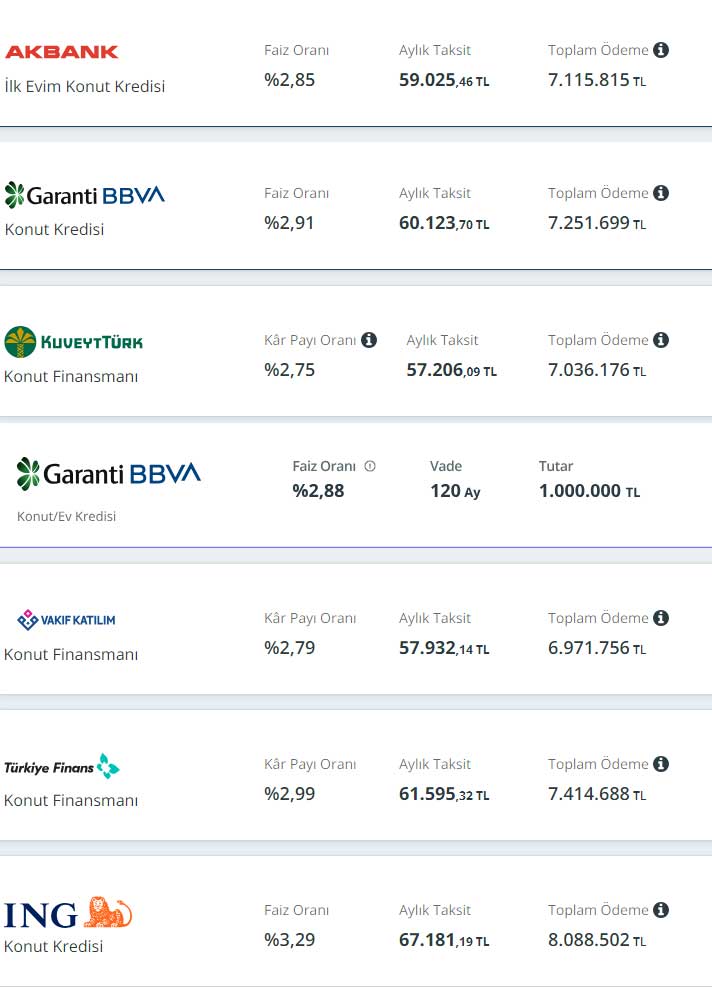The width and height of the screenshot is (712, 987).
Task: Click info icon beside 7.251.699 TL total
Action: pyautogui.click(x=661, y=193)
